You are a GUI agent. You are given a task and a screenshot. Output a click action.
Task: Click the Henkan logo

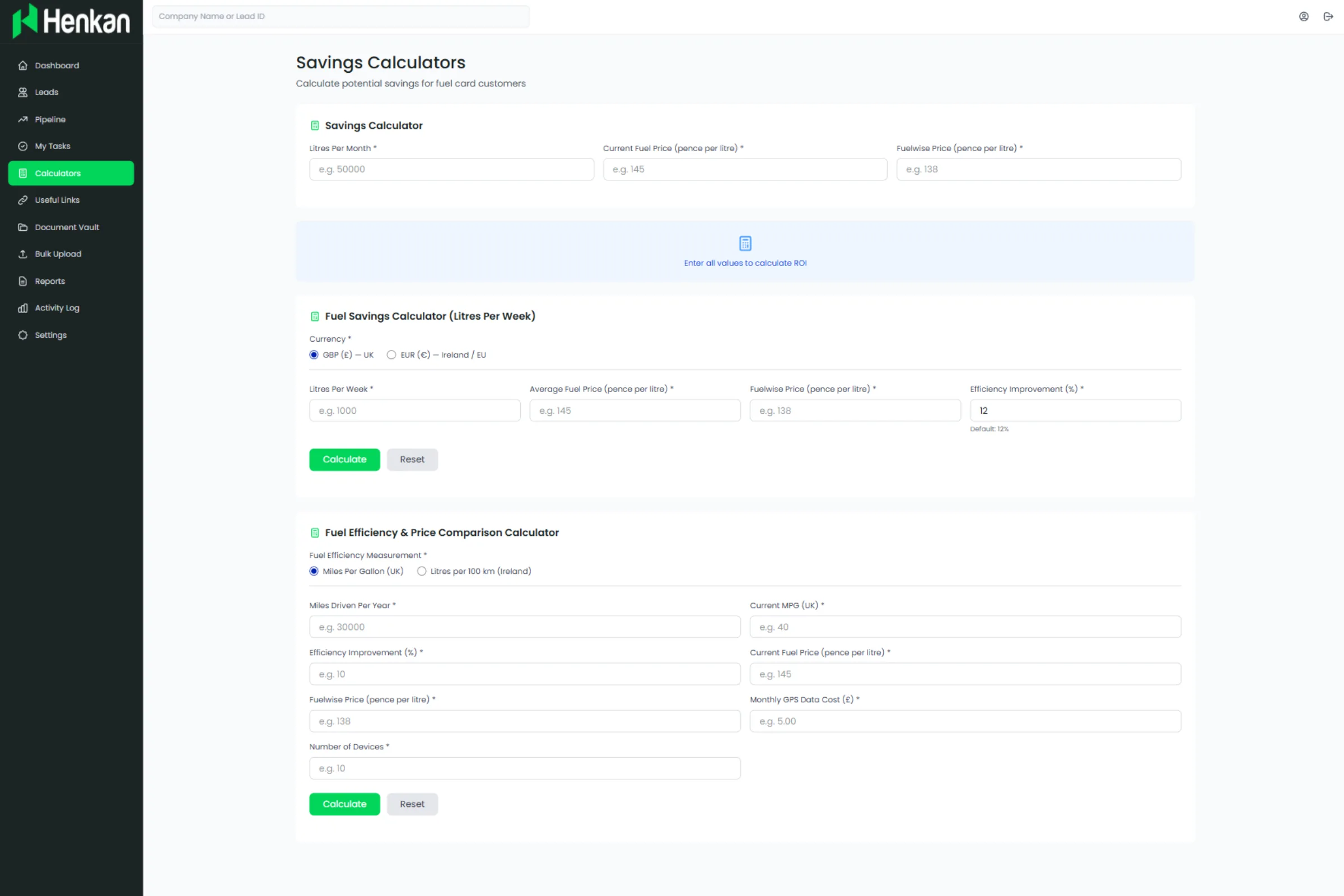coord(71,21)
